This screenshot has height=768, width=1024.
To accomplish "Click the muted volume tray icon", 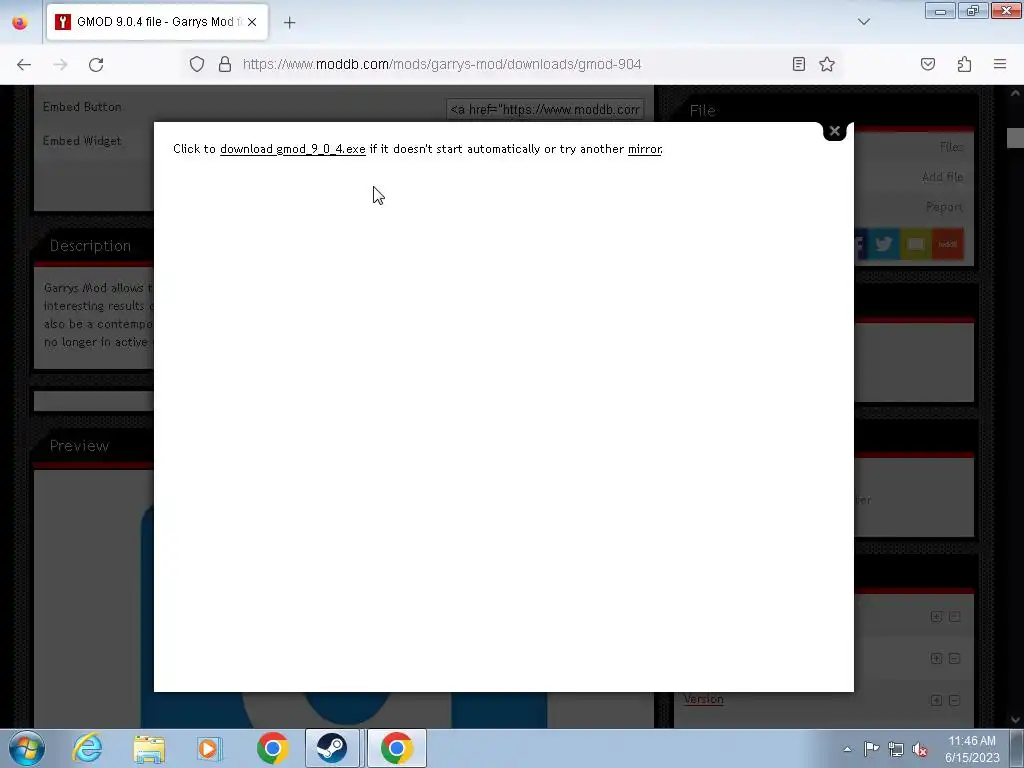I will click(920, 749).
